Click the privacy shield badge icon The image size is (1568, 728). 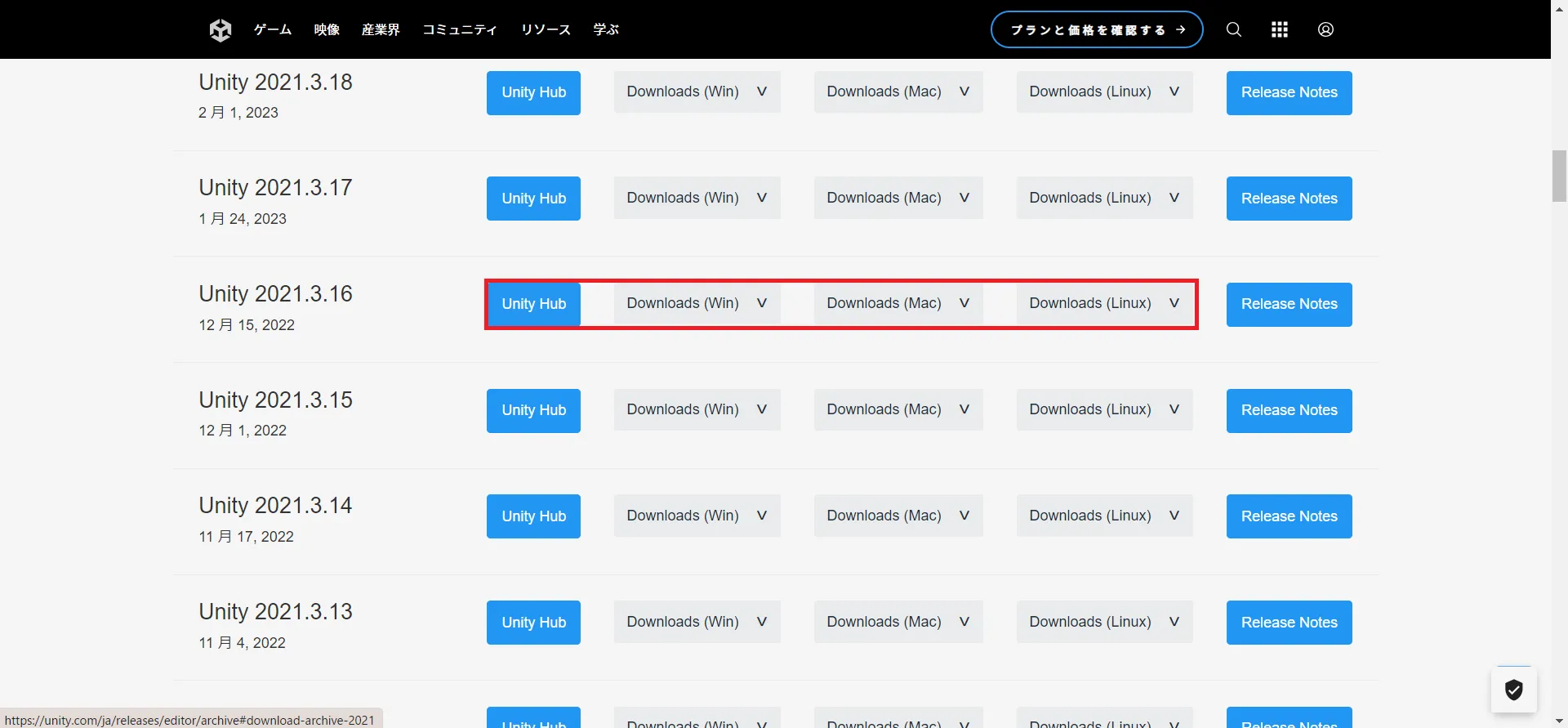coord(1514,690)
